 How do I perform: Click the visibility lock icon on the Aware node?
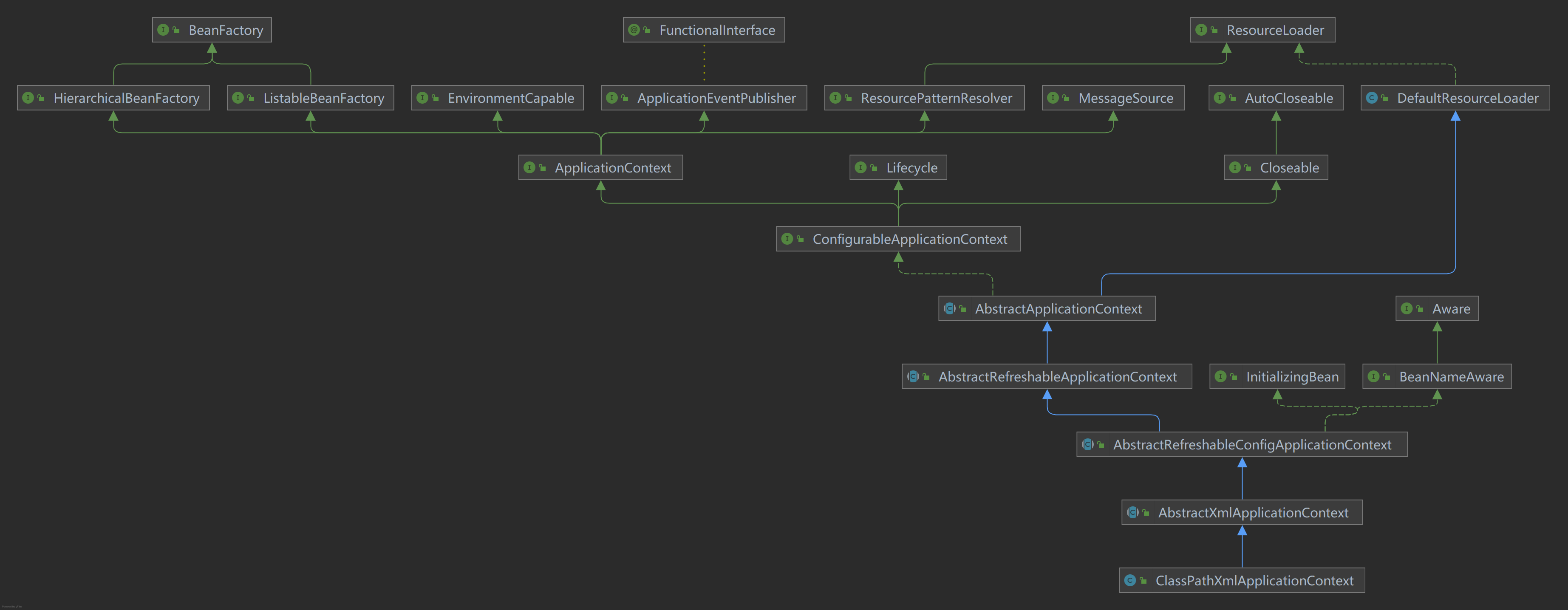1419,309
